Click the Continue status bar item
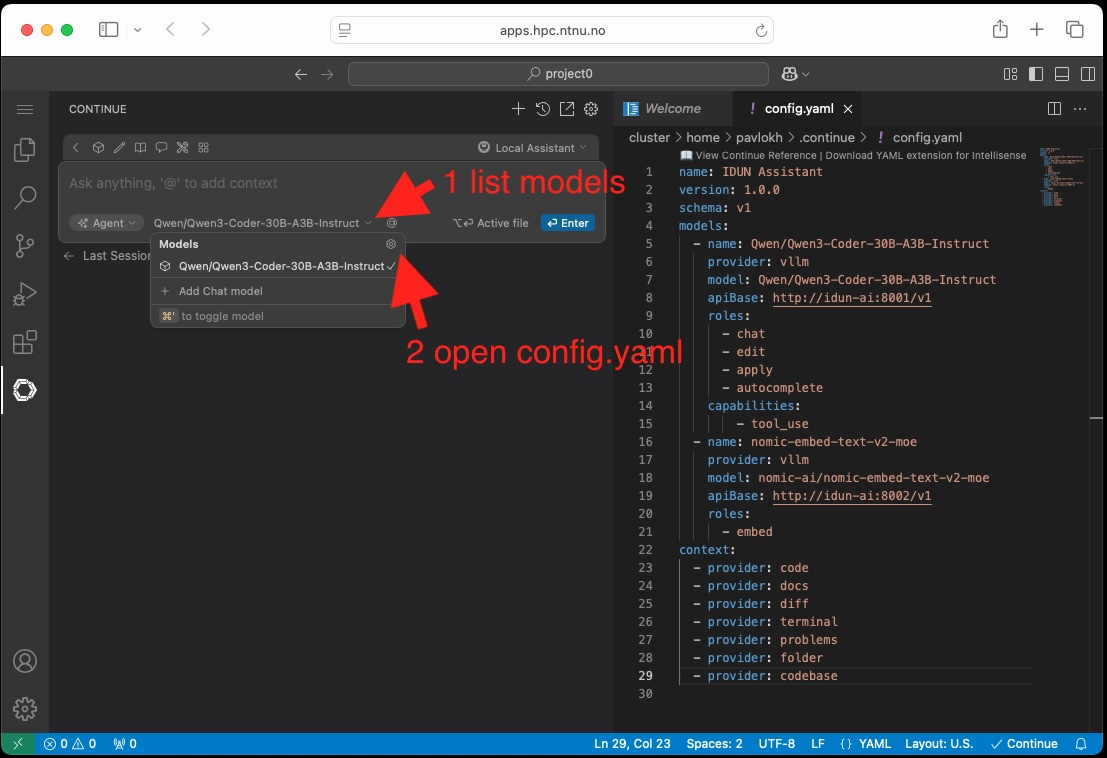The image size is (1107, 758). (x=1024, y=744)
